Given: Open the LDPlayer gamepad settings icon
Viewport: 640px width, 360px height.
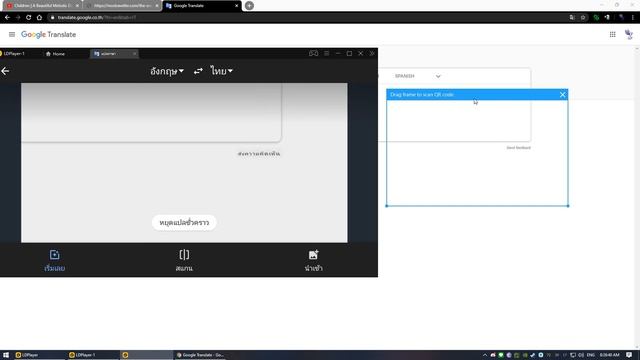Looking at the screenshot, I should 313,53.
